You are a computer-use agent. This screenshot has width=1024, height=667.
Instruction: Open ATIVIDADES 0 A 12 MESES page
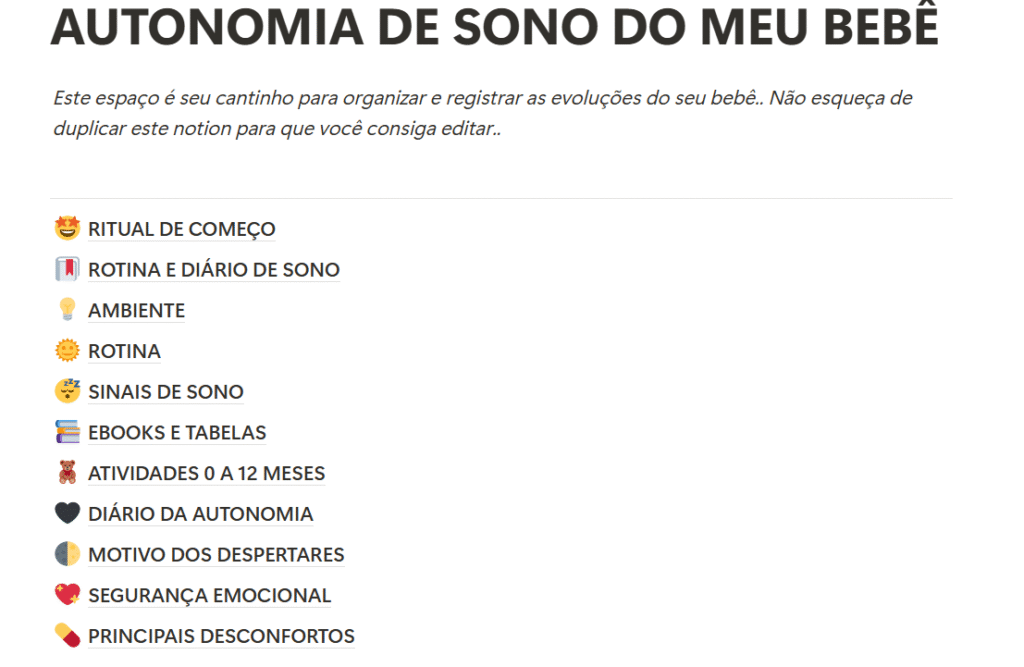coord(206,474)
